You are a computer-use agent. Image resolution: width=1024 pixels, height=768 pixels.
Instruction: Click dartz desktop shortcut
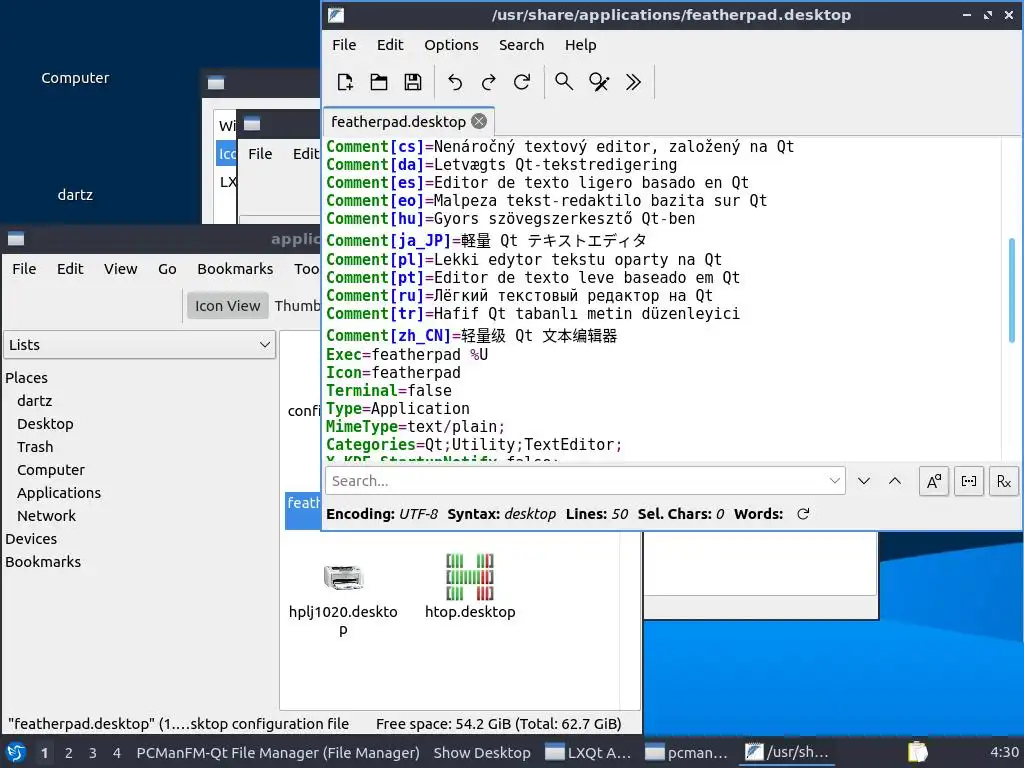tap(75, 195)
